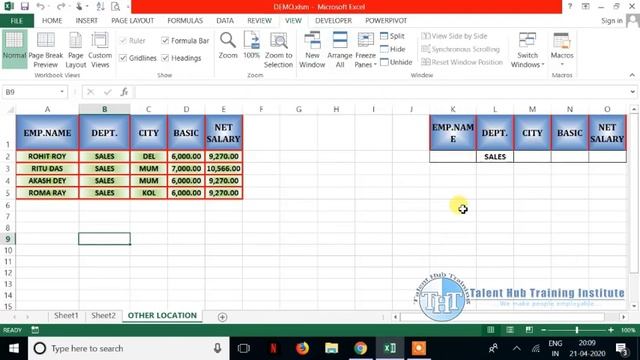Viewport: 640px width, 360px height.
Task: Open the PAGE LAYOUT tab
Action: point(133,20)
